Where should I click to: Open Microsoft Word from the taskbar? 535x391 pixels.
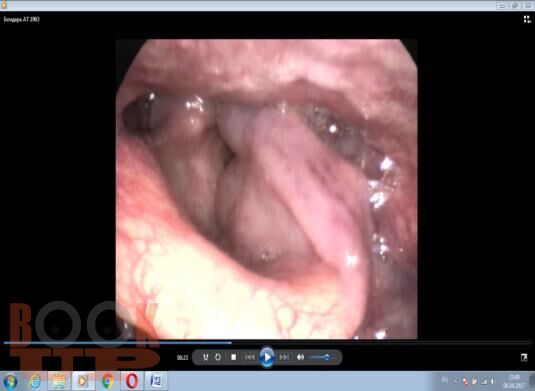[156, 381]
